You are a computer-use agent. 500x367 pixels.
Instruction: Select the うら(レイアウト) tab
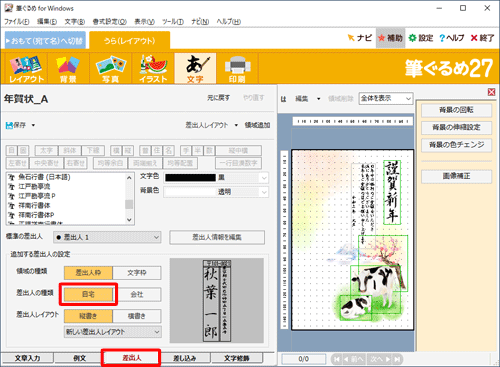(130, 41)
